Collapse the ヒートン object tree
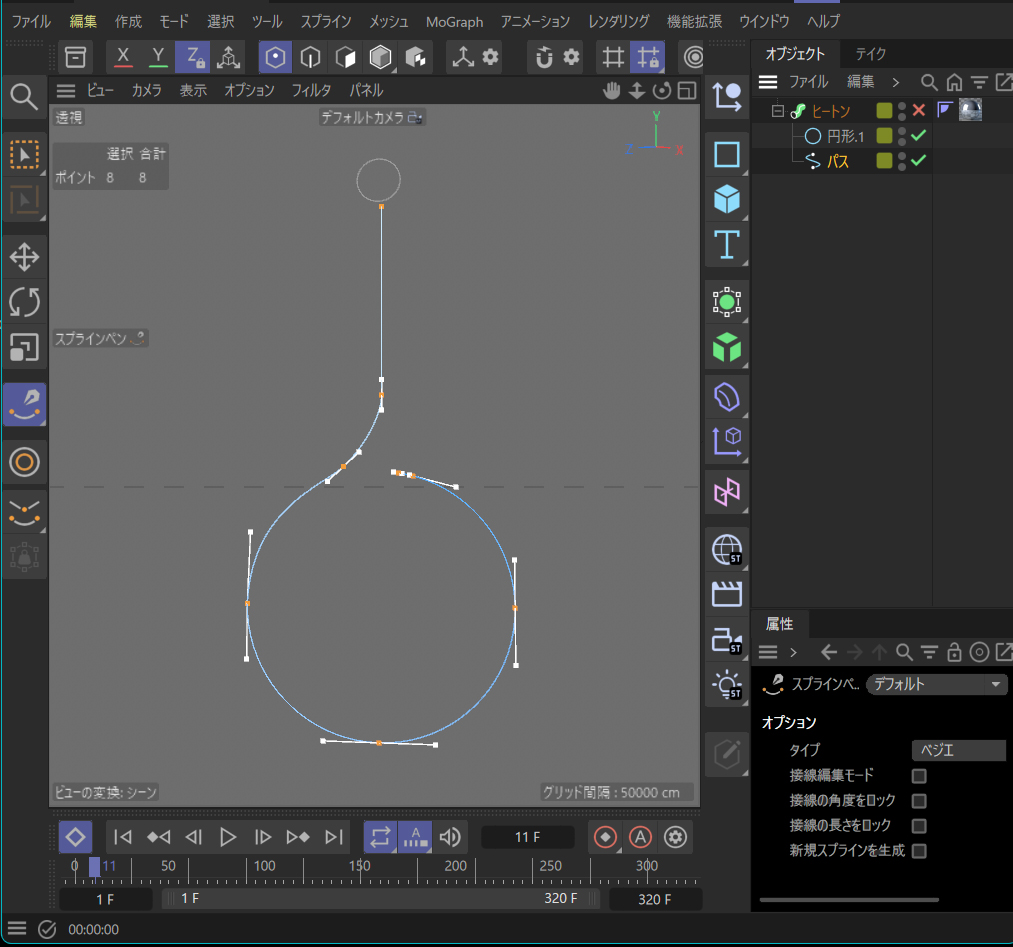The height and width of the screenshot is (947, 1013). click(777, 111)
